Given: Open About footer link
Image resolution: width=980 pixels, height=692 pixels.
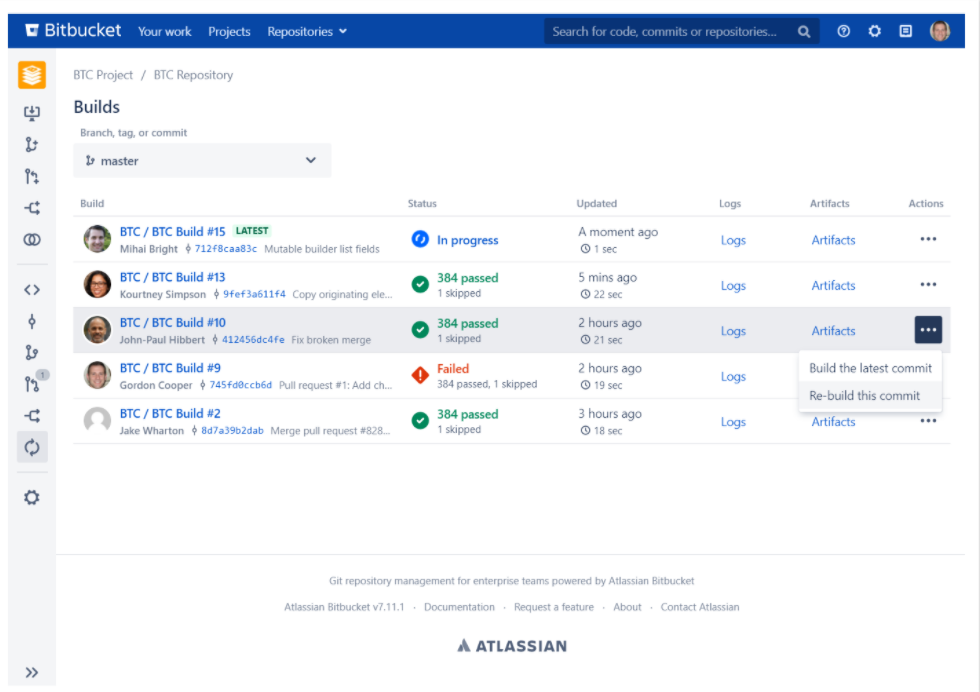Looking at the screenshot, I should (x=627, y=607).
